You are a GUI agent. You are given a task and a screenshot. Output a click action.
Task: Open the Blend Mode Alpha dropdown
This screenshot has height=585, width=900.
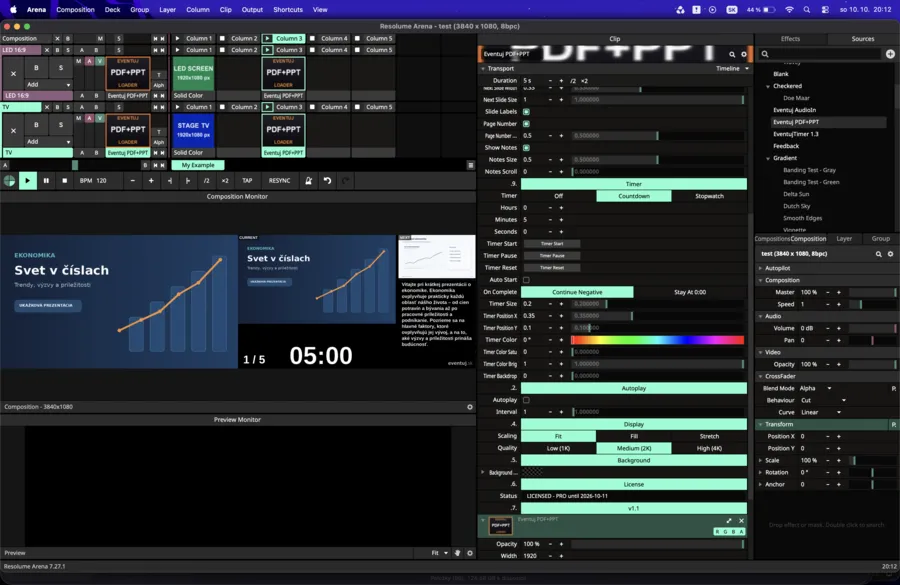[x=815, y=388]
